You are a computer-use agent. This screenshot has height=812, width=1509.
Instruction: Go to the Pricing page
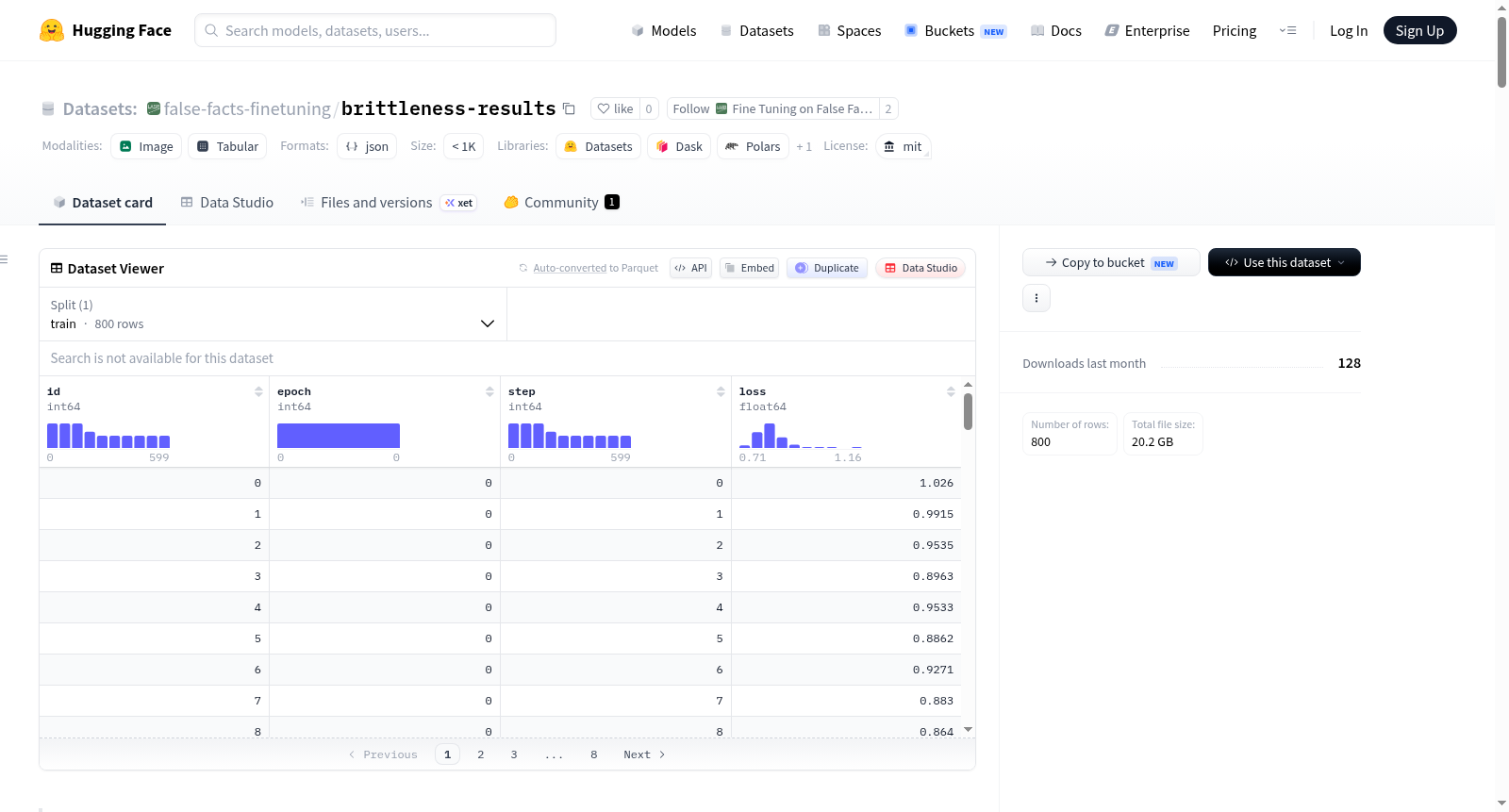(1235, 30)
